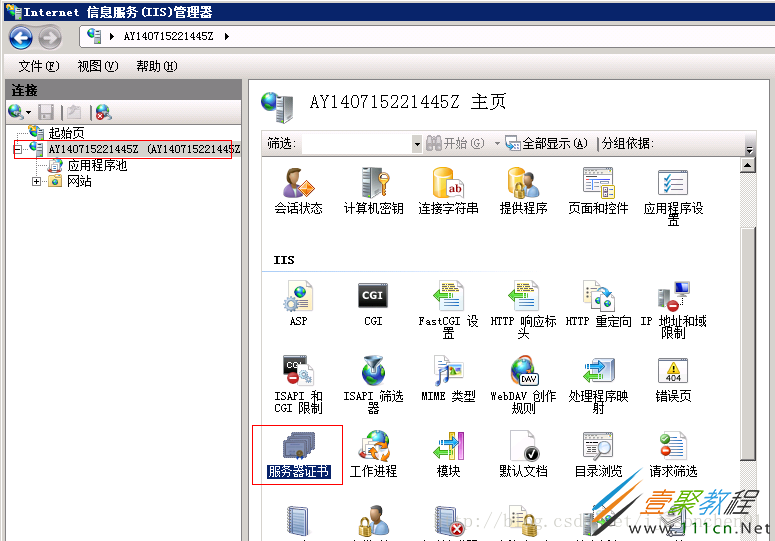Screen dimensions: 775x541
Task: Select 应用程序池 tree node
Action: point(97,165)
